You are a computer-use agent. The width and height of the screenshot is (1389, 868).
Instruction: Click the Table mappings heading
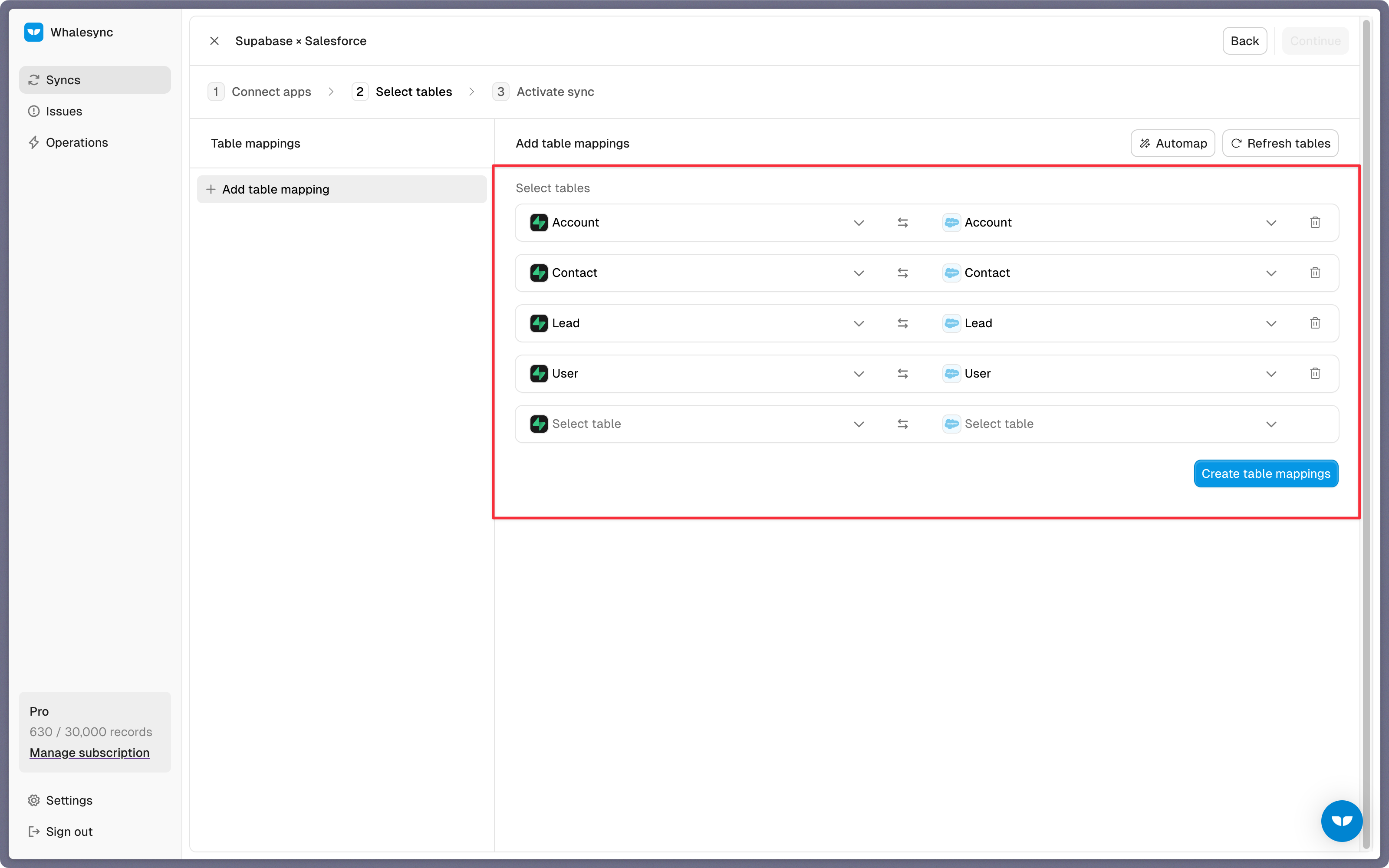(x=255, y=144)
